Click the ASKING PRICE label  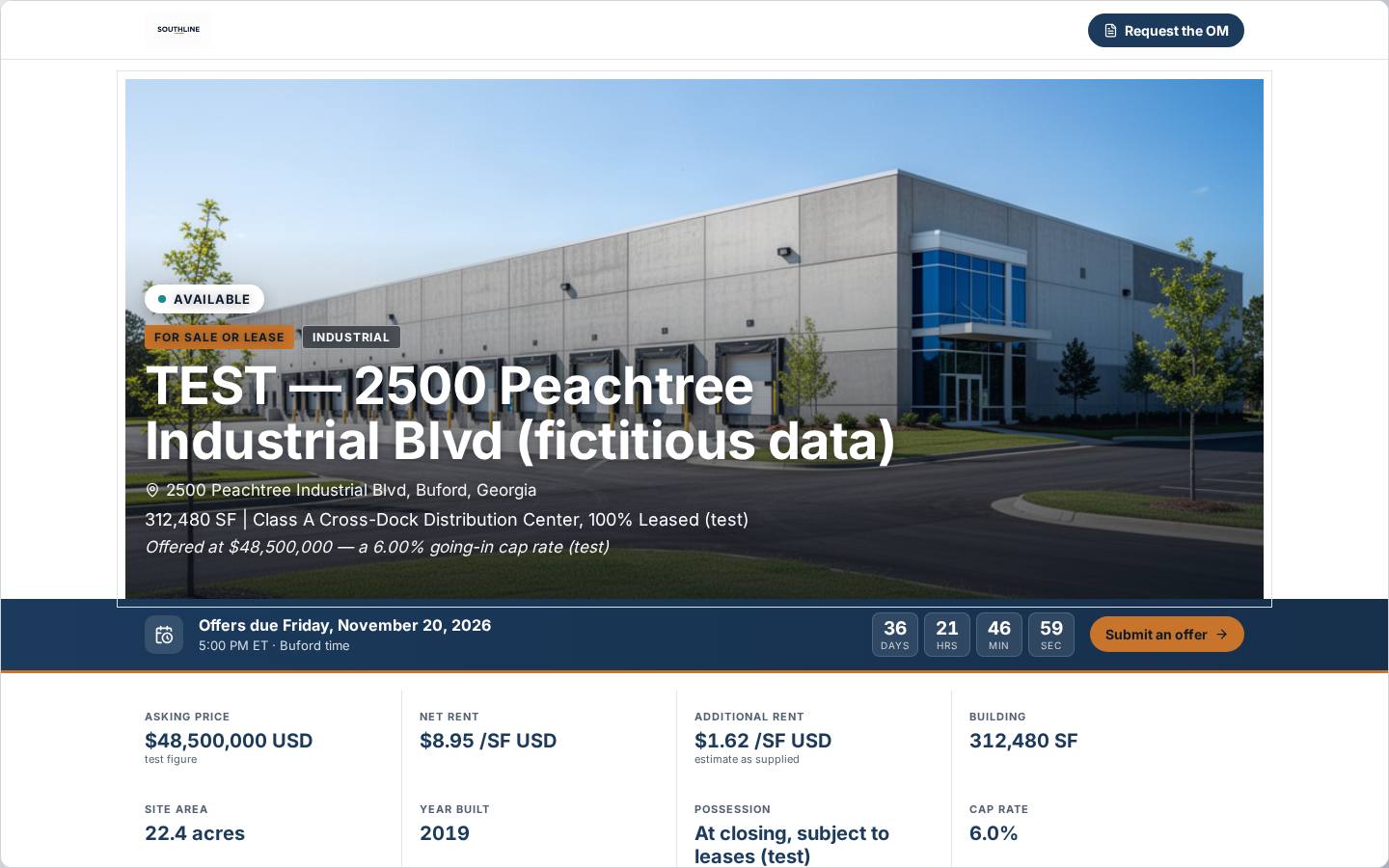pos(187,718)
